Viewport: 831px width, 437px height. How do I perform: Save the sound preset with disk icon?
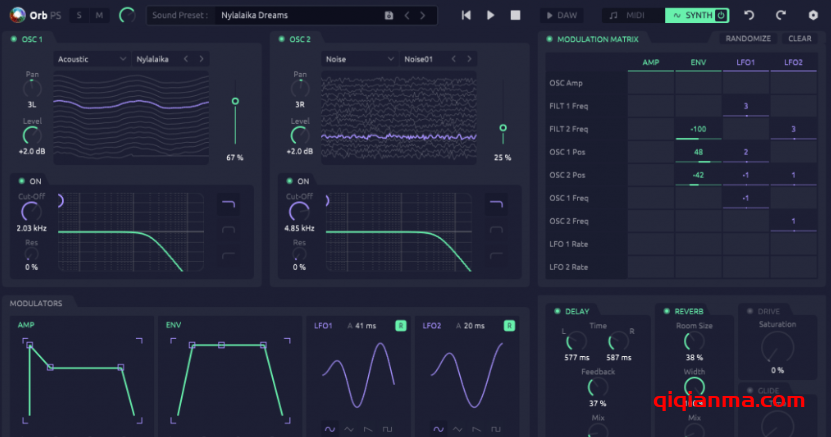click(x=389, y=16)
